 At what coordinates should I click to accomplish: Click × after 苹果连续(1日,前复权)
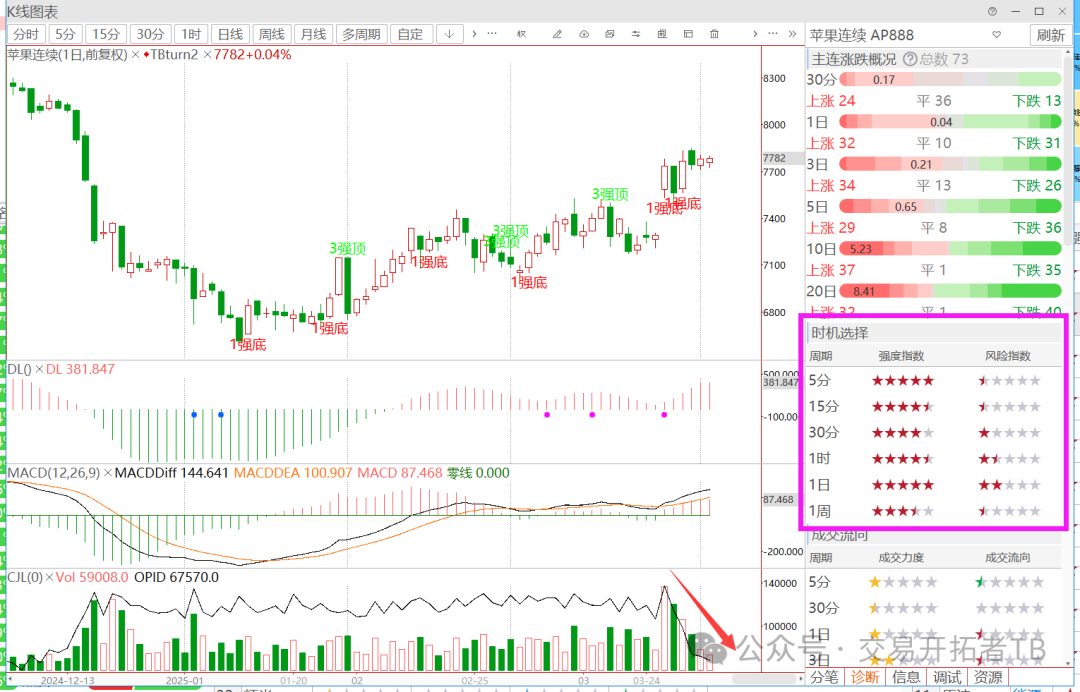click(x=135, y=54)
